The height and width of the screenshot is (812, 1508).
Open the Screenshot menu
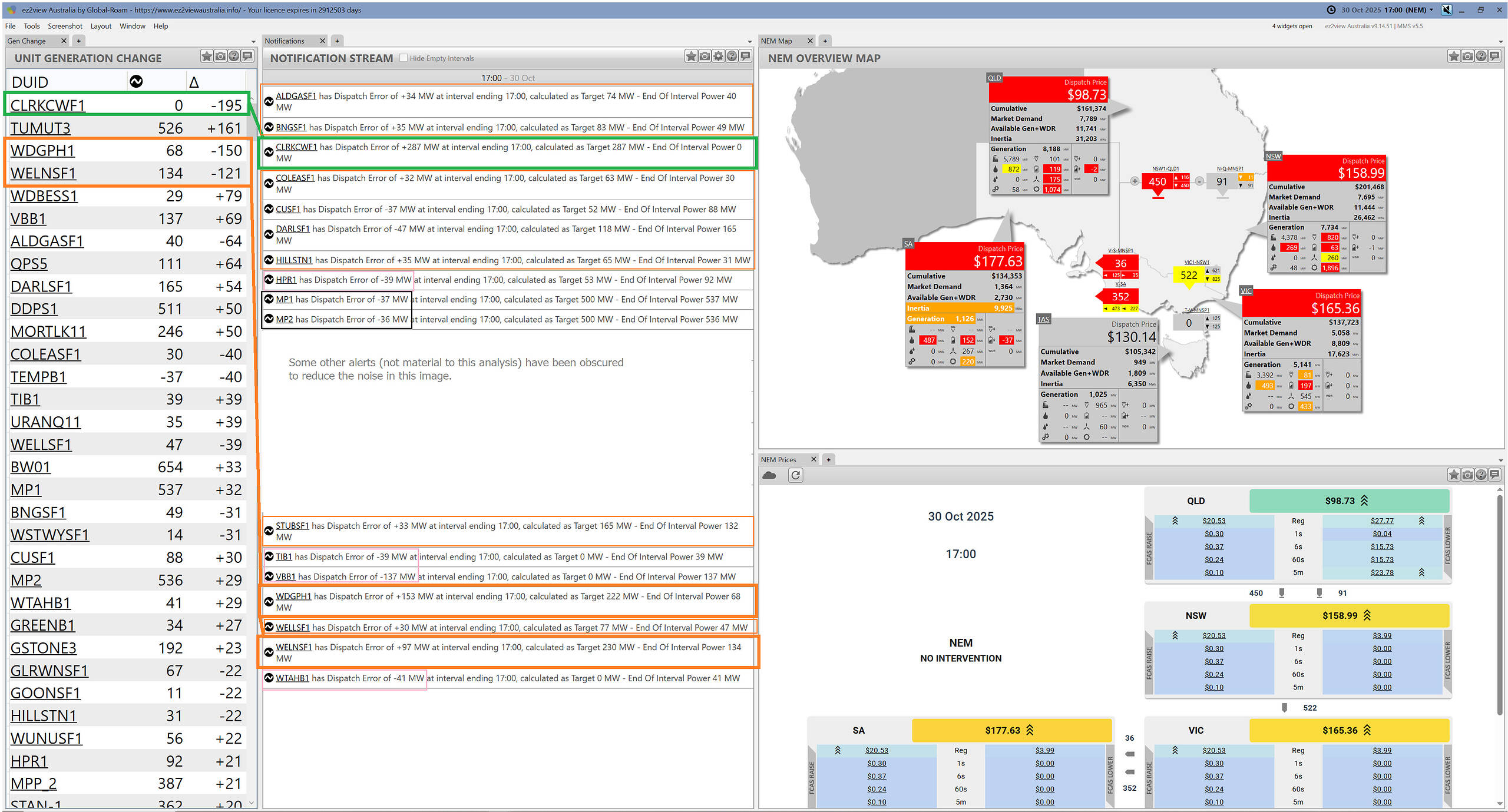pyautogui.click(x=65, y=26)
